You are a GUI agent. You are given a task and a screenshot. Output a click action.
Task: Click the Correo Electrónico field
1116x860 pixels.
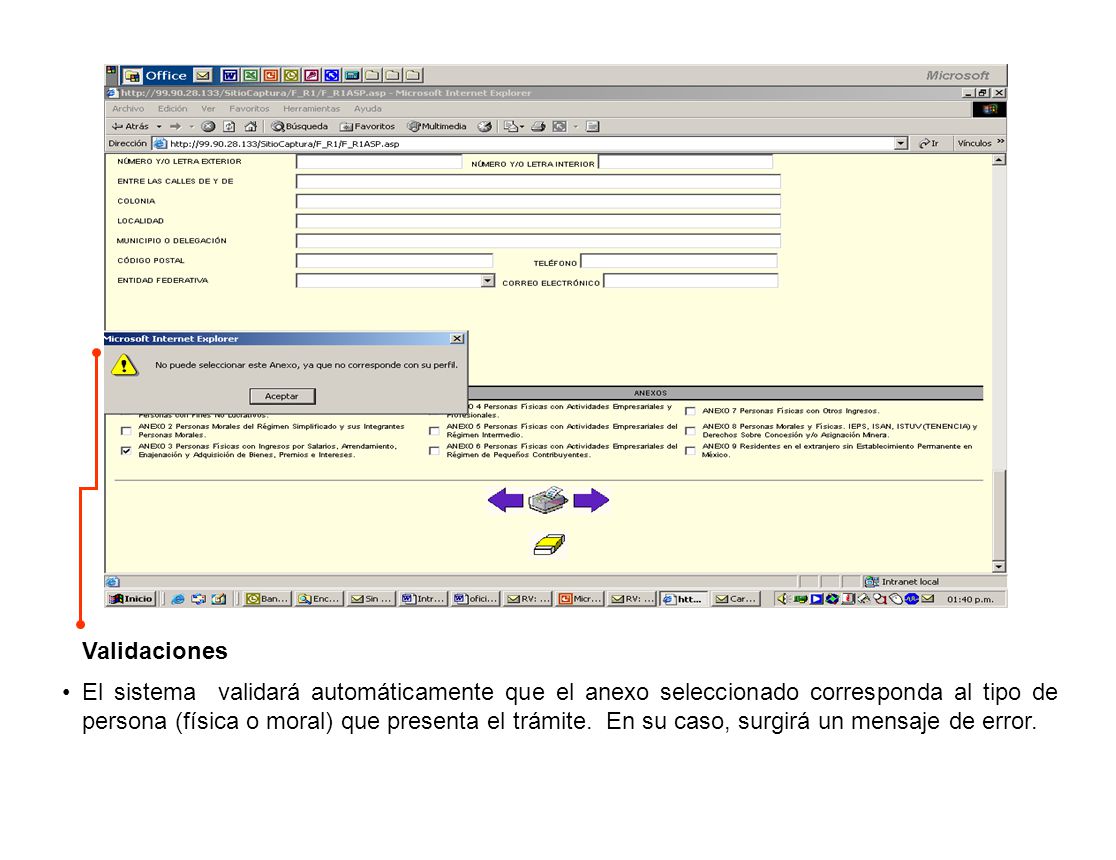690,281
